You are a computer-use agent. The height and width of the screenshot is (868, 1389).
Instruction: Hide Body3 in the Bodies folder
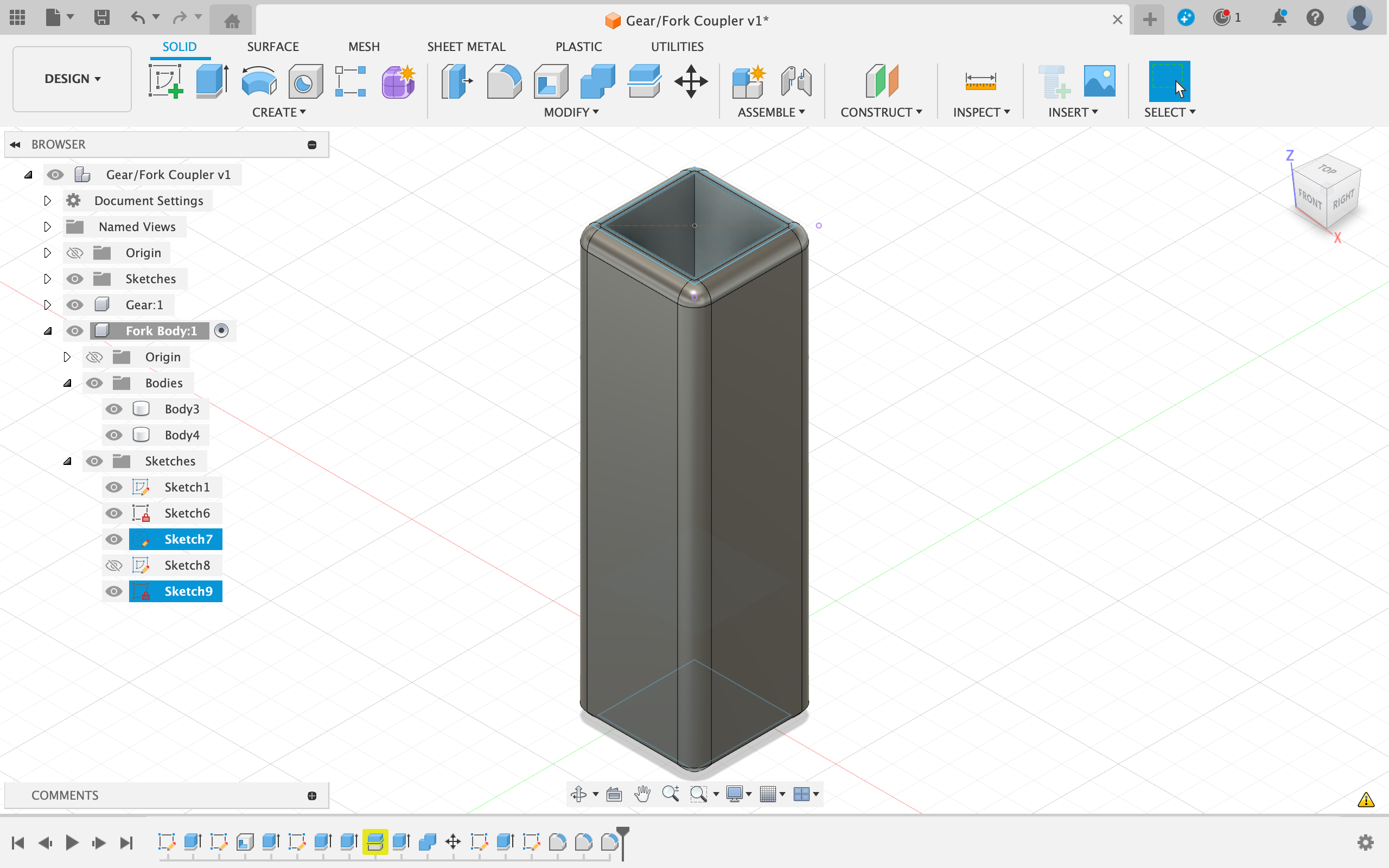coord(115,408)
